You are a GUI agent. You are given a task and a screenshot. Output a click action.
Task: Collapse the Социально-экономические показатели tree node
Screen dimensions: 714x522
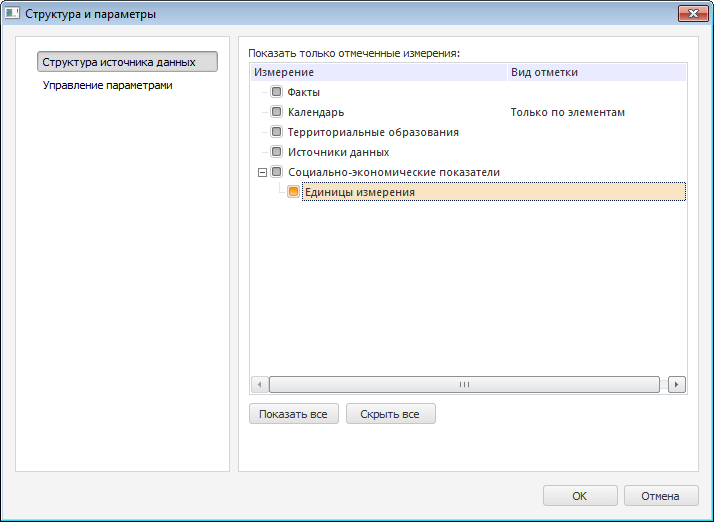tap(262, 172)
